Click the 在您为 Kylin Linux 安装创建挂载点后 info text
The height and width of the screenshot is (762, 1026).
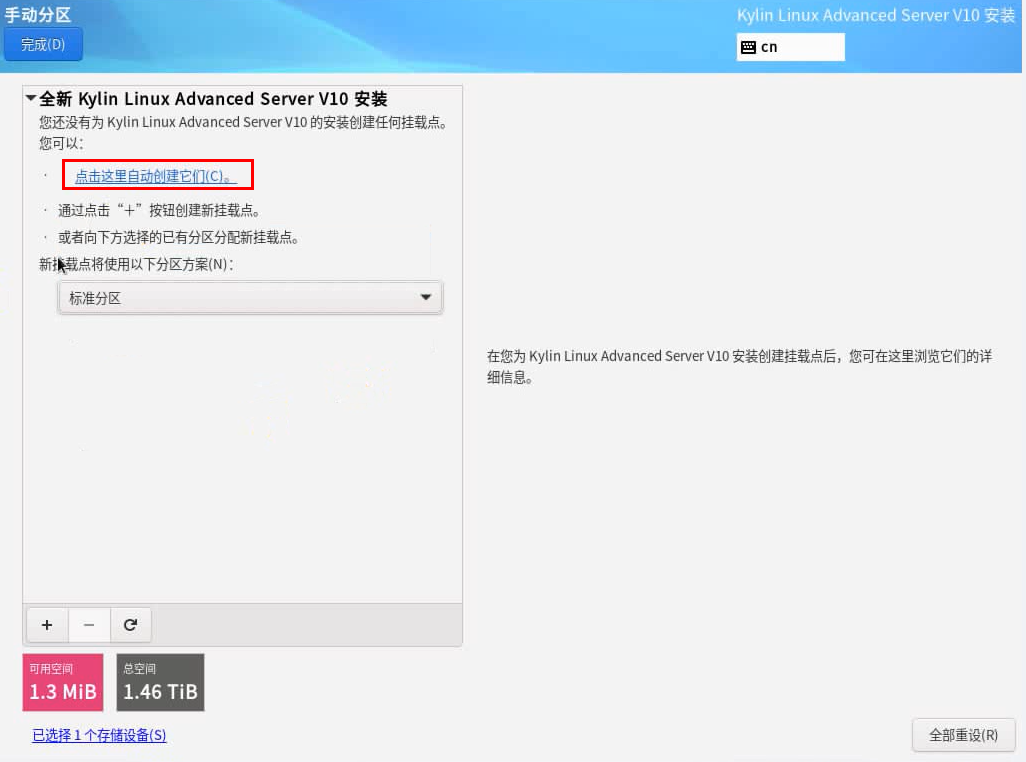click(739, 366)
